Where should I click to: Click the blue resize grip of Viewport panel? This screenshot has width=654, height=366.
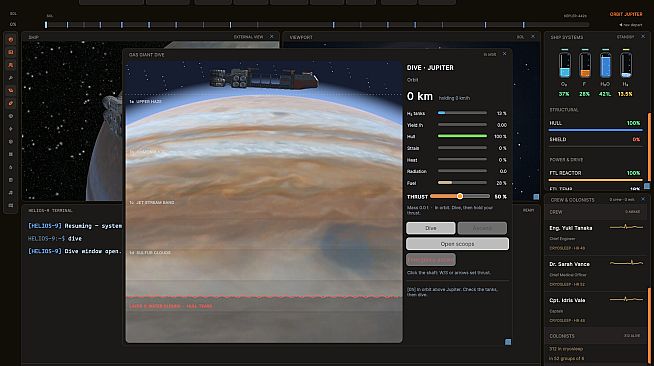coord(536,197)
